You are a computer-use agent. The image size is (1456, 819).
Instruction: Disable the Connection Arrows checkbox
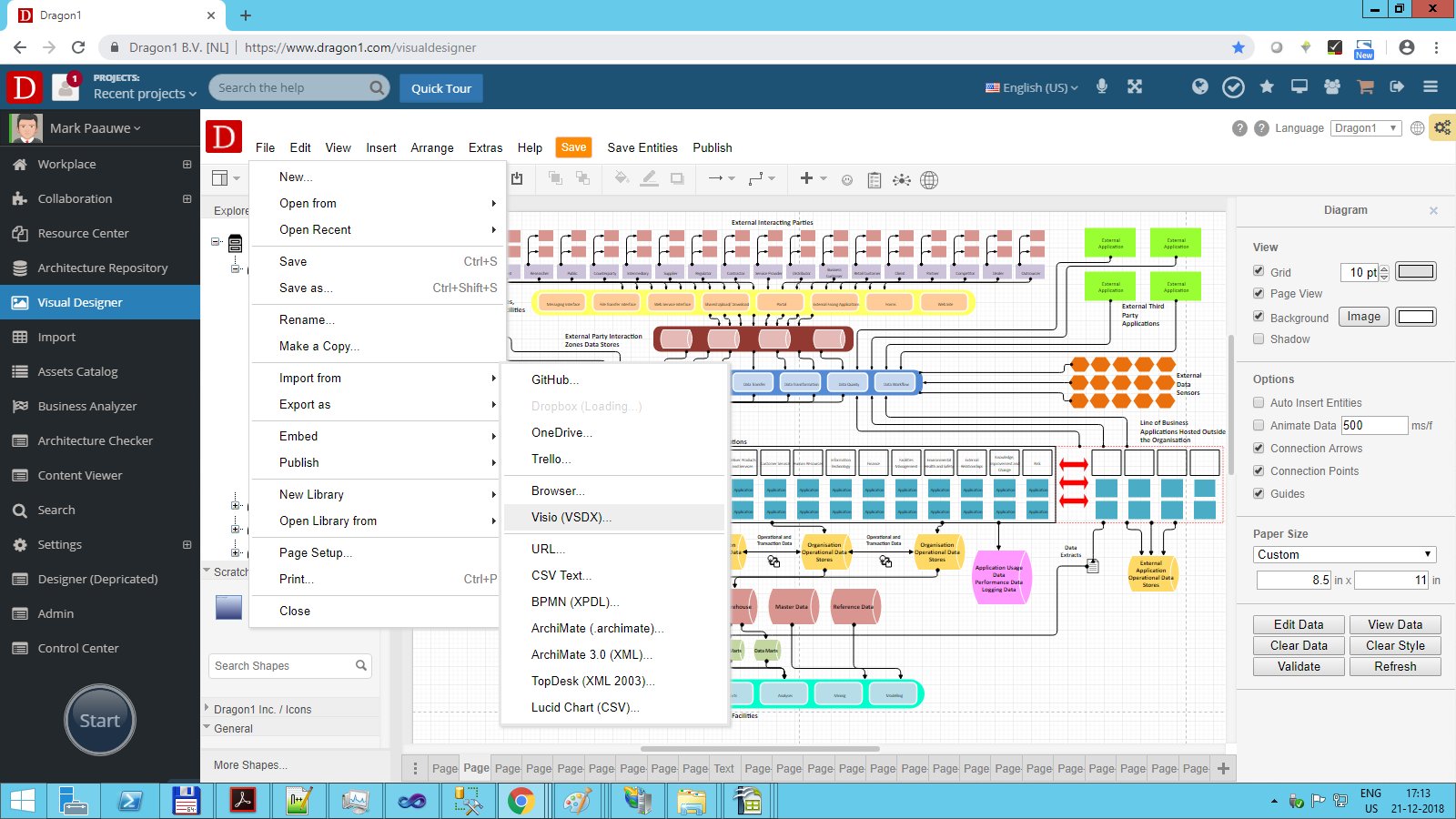(x=1258, y=448)
